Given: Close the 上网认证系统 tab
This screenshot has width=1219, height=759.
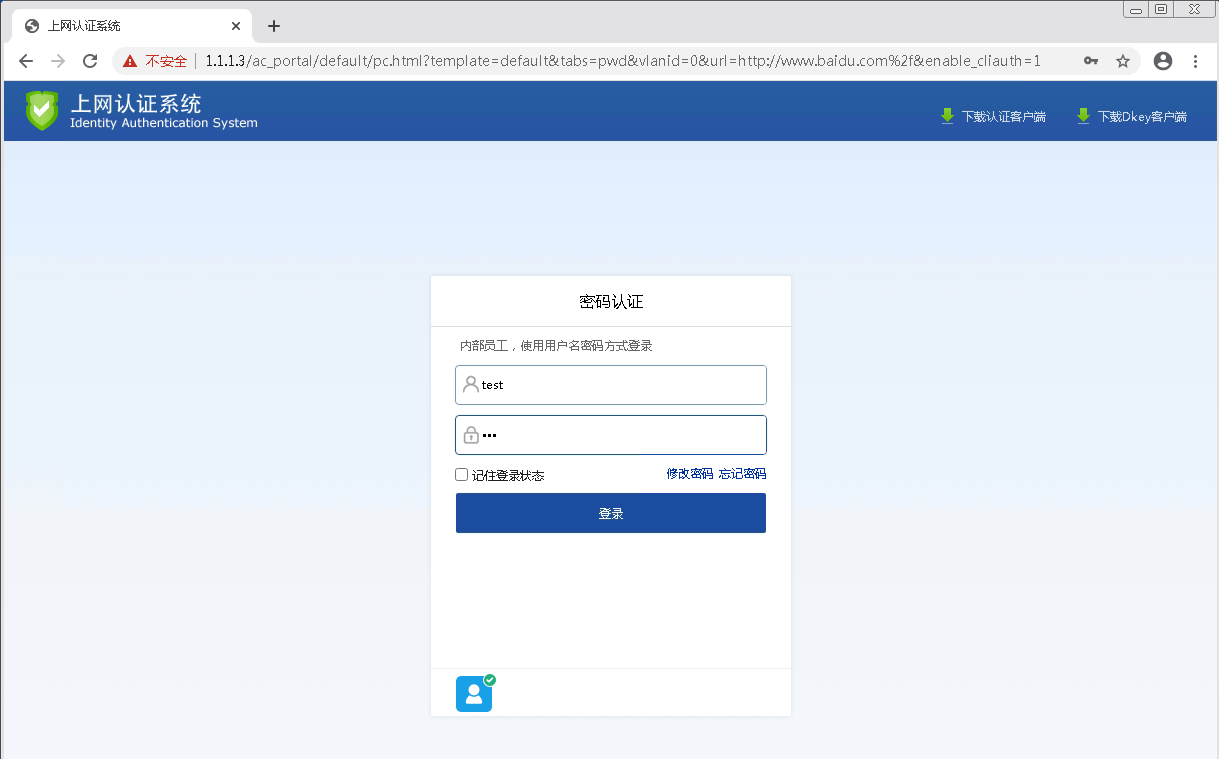Looking at the screenshot, I should pos(236,26).
